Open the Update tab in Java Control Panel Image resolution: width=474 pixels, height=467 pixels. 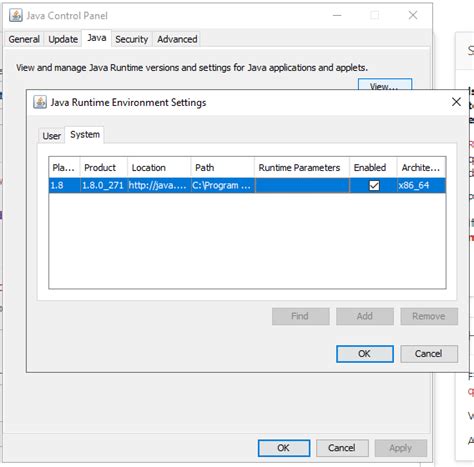(x=63, y=39)
